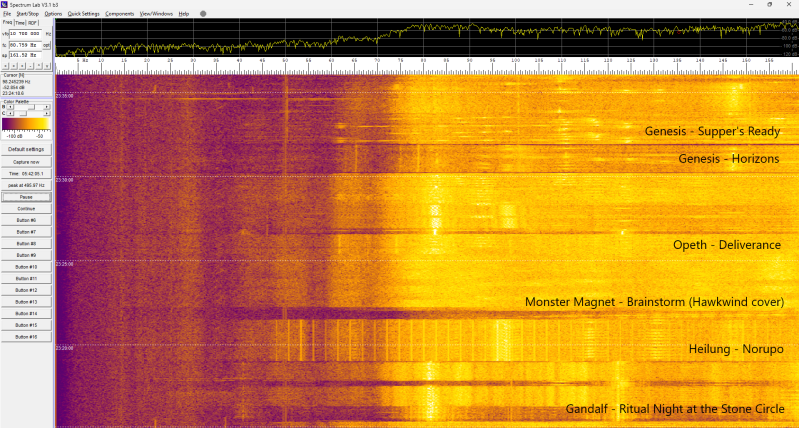Open the Components menu
799x428 pixels.
click(x=120, y=14)
